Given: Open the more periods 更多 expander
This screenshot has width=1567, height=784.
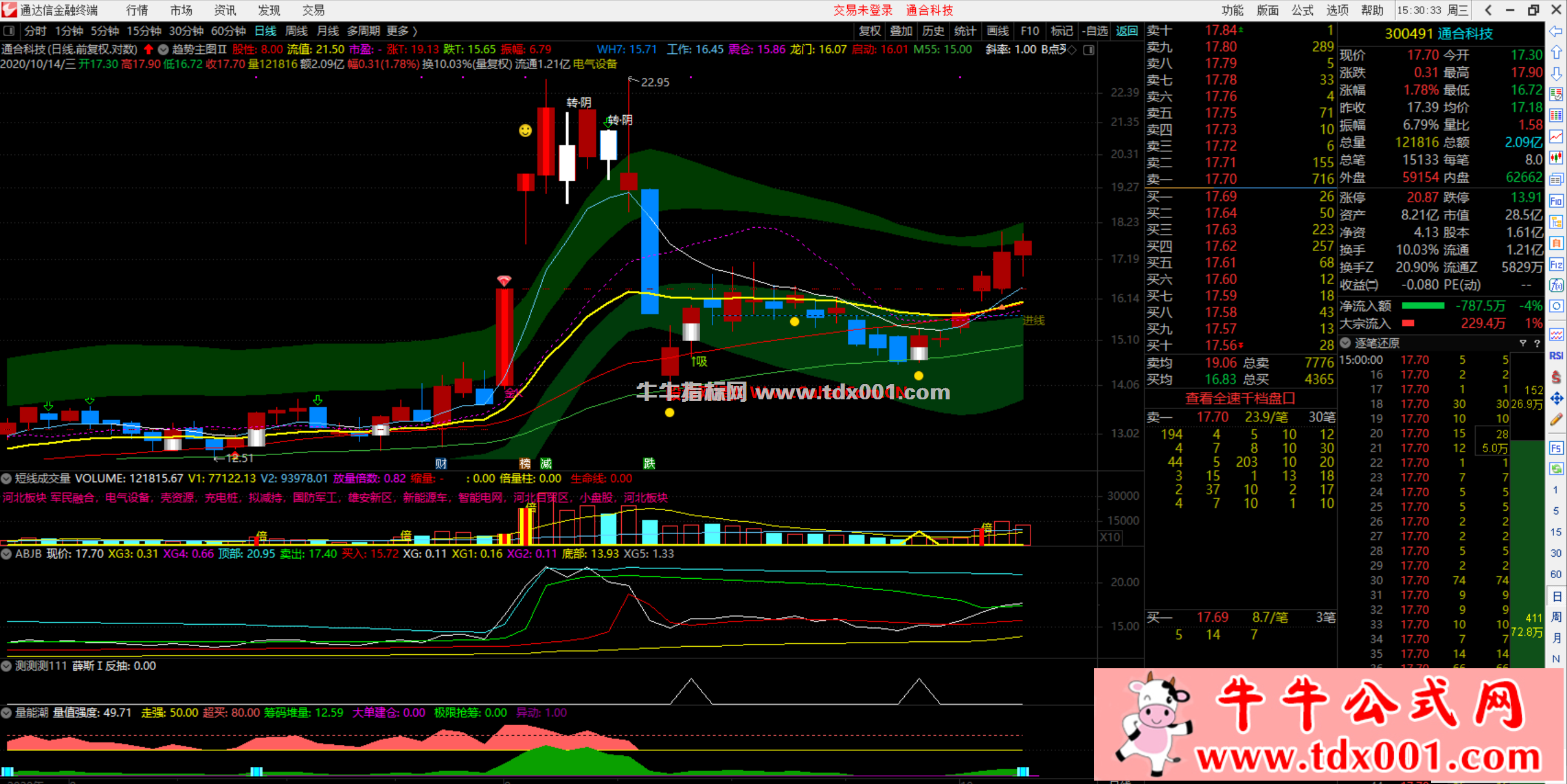Looking at the screenshot, I should pyautogui.click(x=402, y=31).
